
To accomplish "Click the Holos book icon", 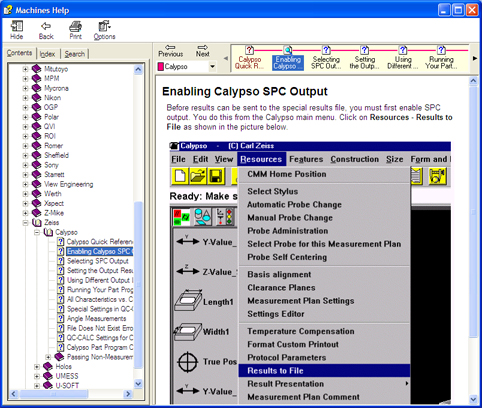I will [48, 366].
